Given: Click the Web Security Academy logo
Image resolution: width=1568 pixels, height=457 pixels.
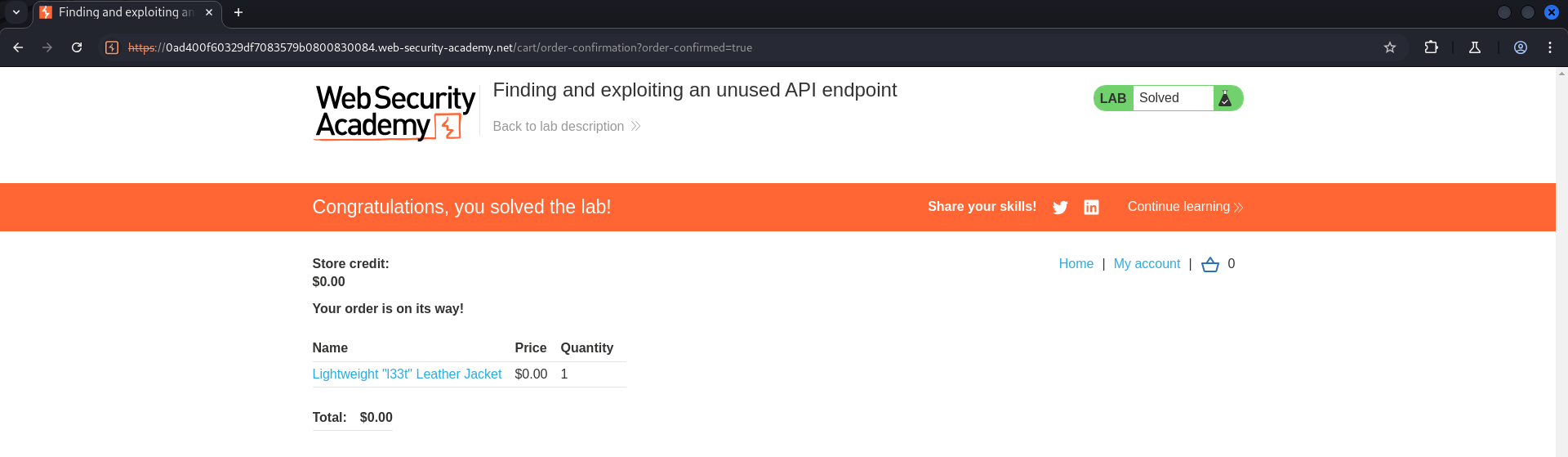Looking at the screenshot, I should point(395,113).
